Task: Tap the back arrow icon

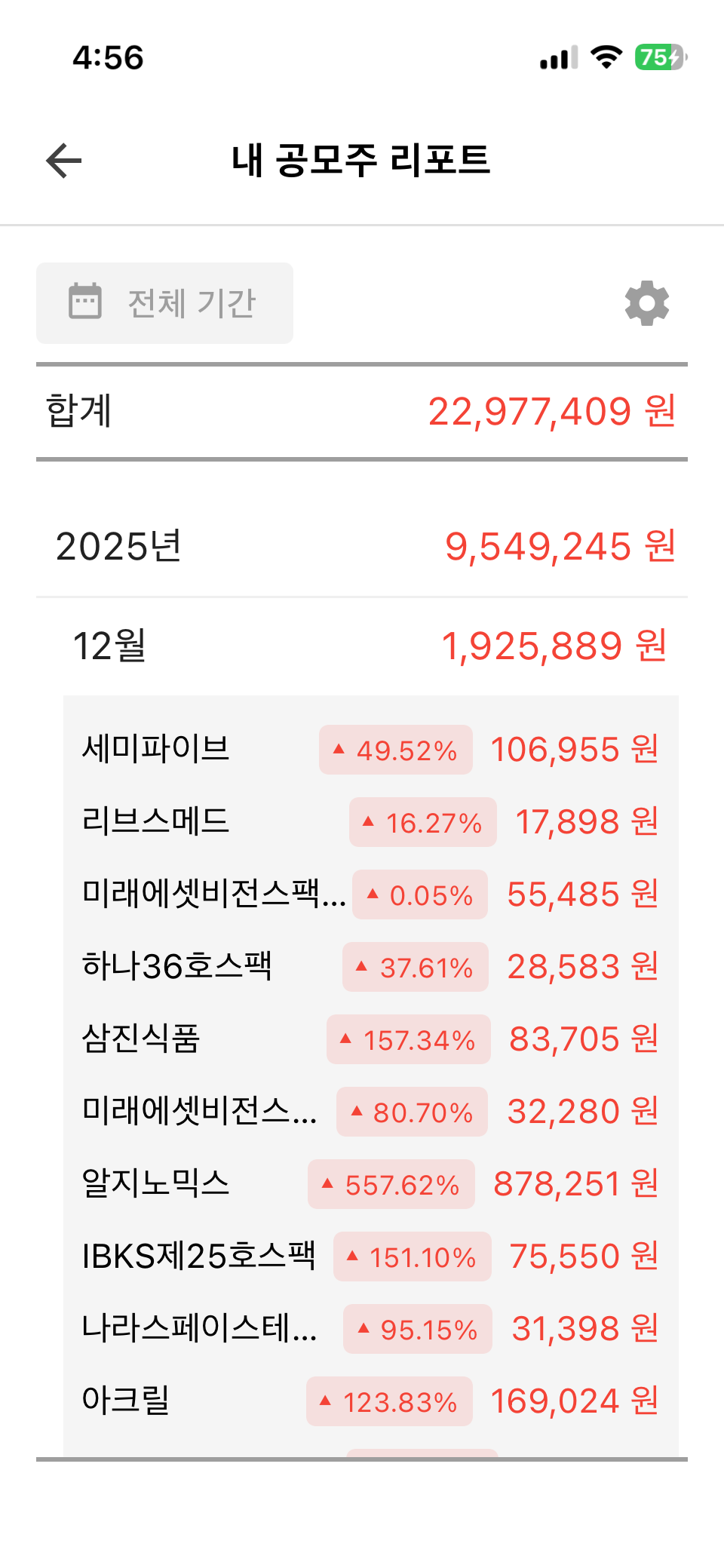Action: (x=64, y=161)
